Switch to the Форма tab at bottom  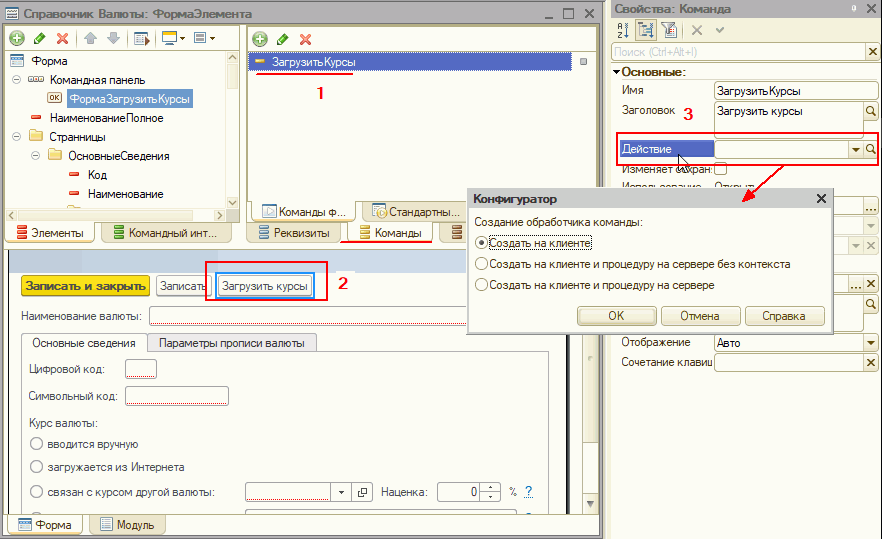(x=45, y=524)
